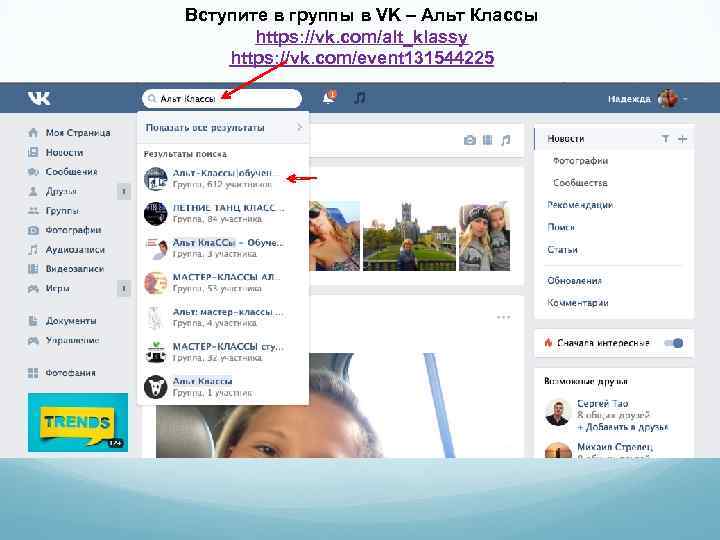Click the video film icon in post box
Image resolution: width=720 pixels, height=540 pixels.
pyautogui.click(x=488, y=140)
